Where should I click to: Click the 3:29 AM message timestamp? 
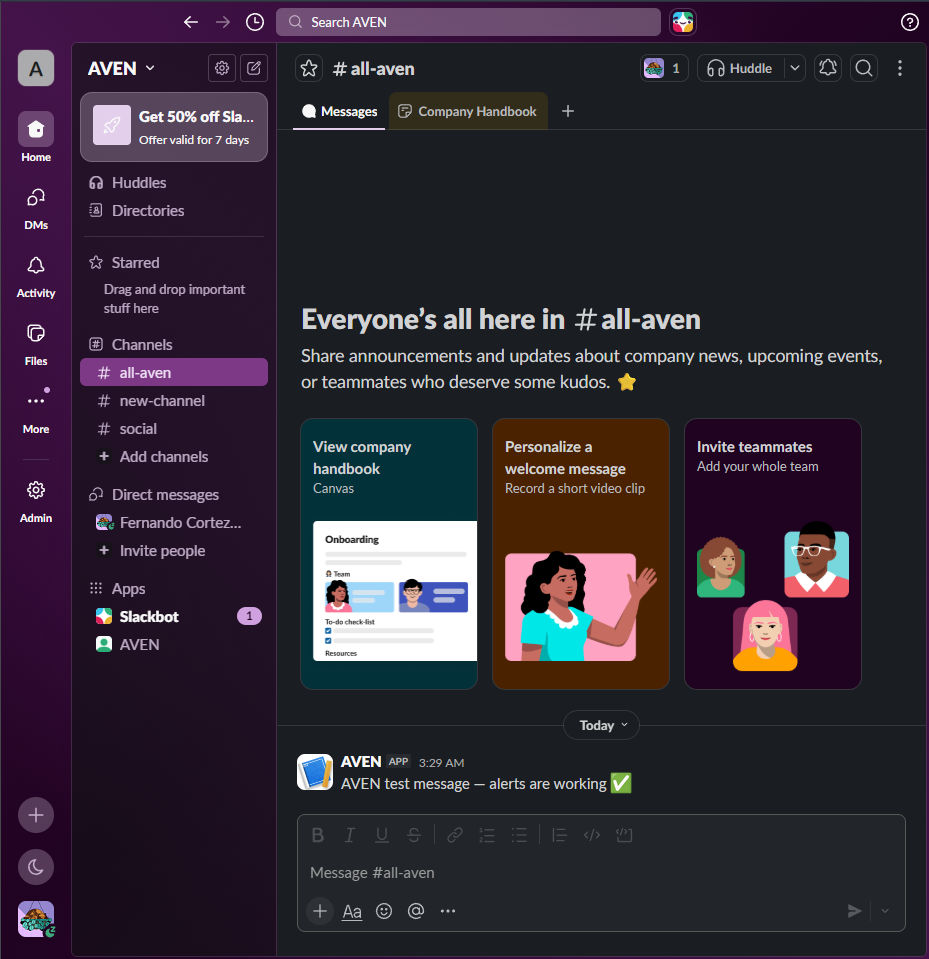(442, 763)
